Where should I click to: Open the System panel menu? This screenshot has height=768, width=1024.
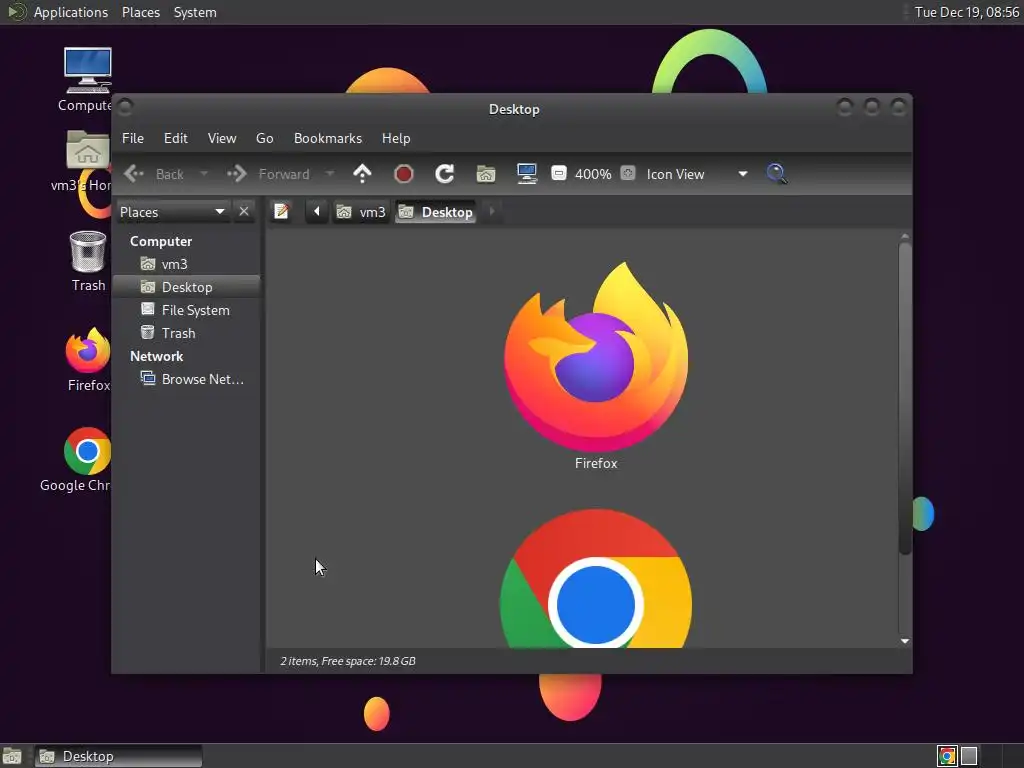[x=195, y=12]
